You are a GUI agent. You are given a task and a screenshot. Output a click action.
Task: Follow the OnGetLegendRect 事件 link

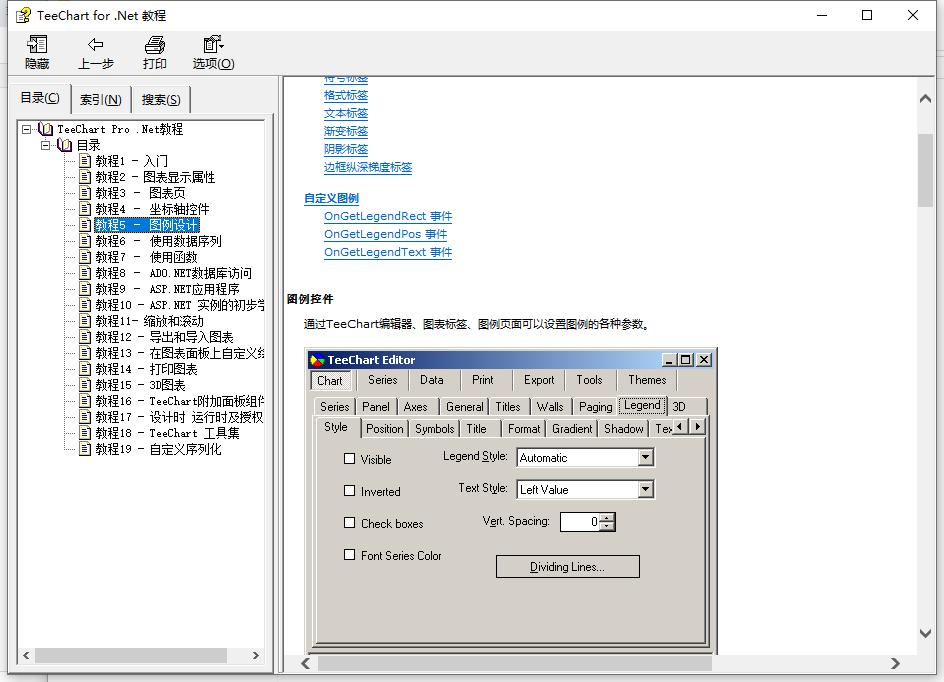point(388,216)
